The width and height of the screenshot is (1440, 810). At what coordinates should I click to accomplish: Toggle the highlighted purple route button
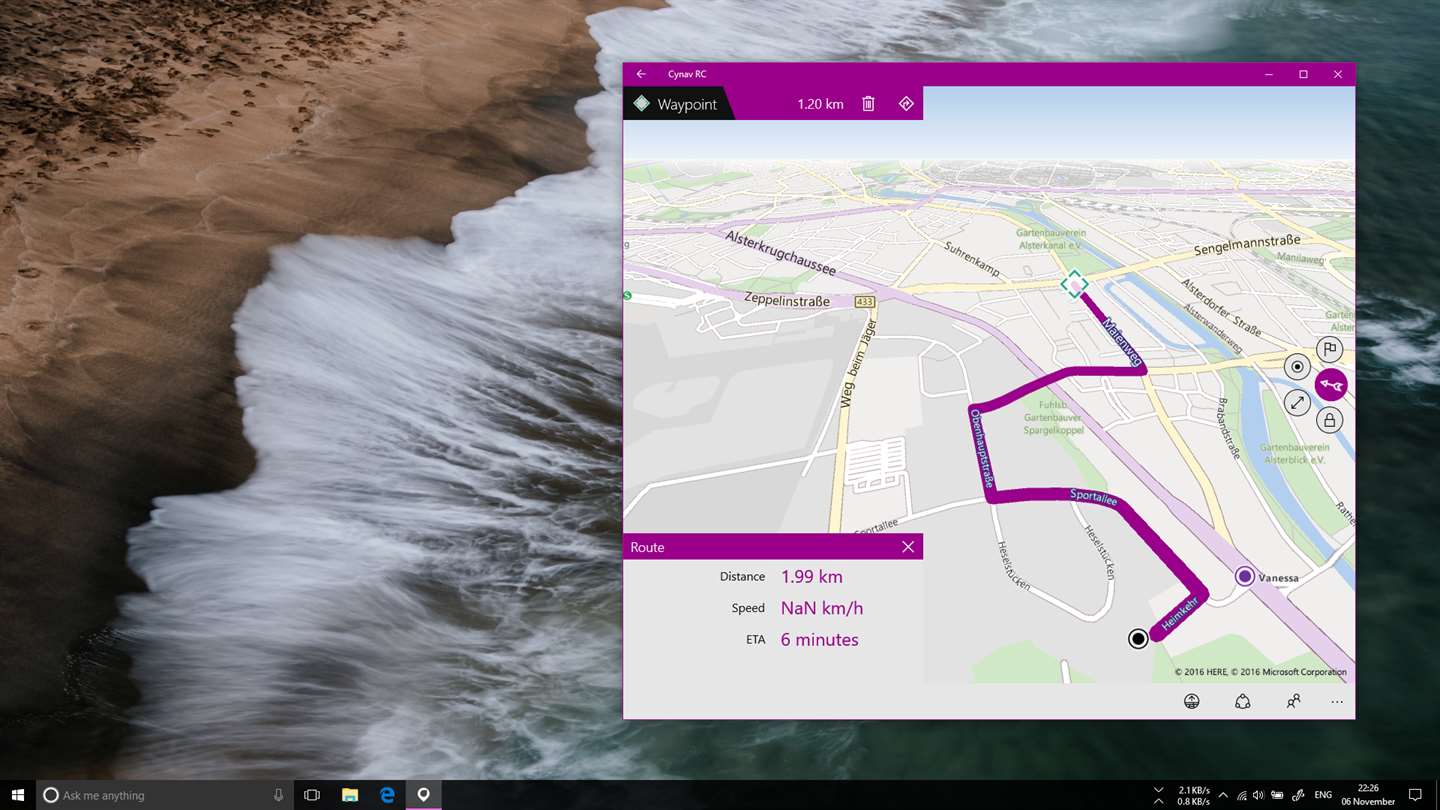[x=1331, y=384]
